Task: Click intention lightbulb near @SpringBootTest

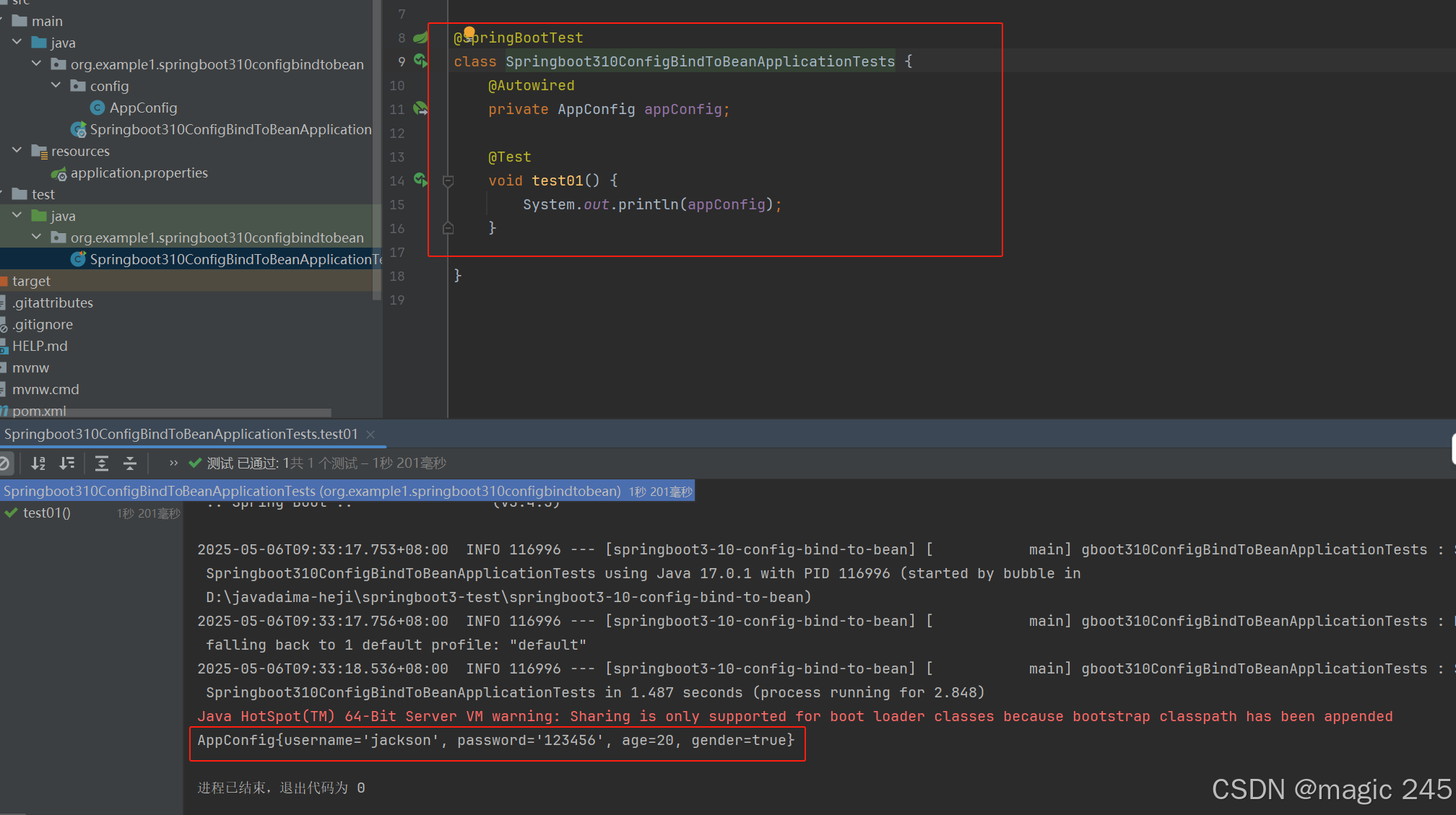Action: point(469,32)
